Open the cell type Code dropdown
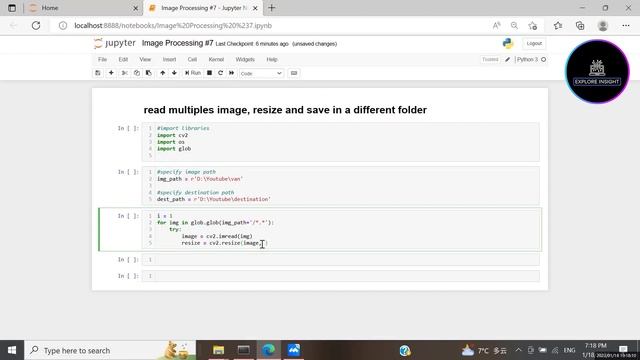The image size is (640, 360). tap(261, 73)
